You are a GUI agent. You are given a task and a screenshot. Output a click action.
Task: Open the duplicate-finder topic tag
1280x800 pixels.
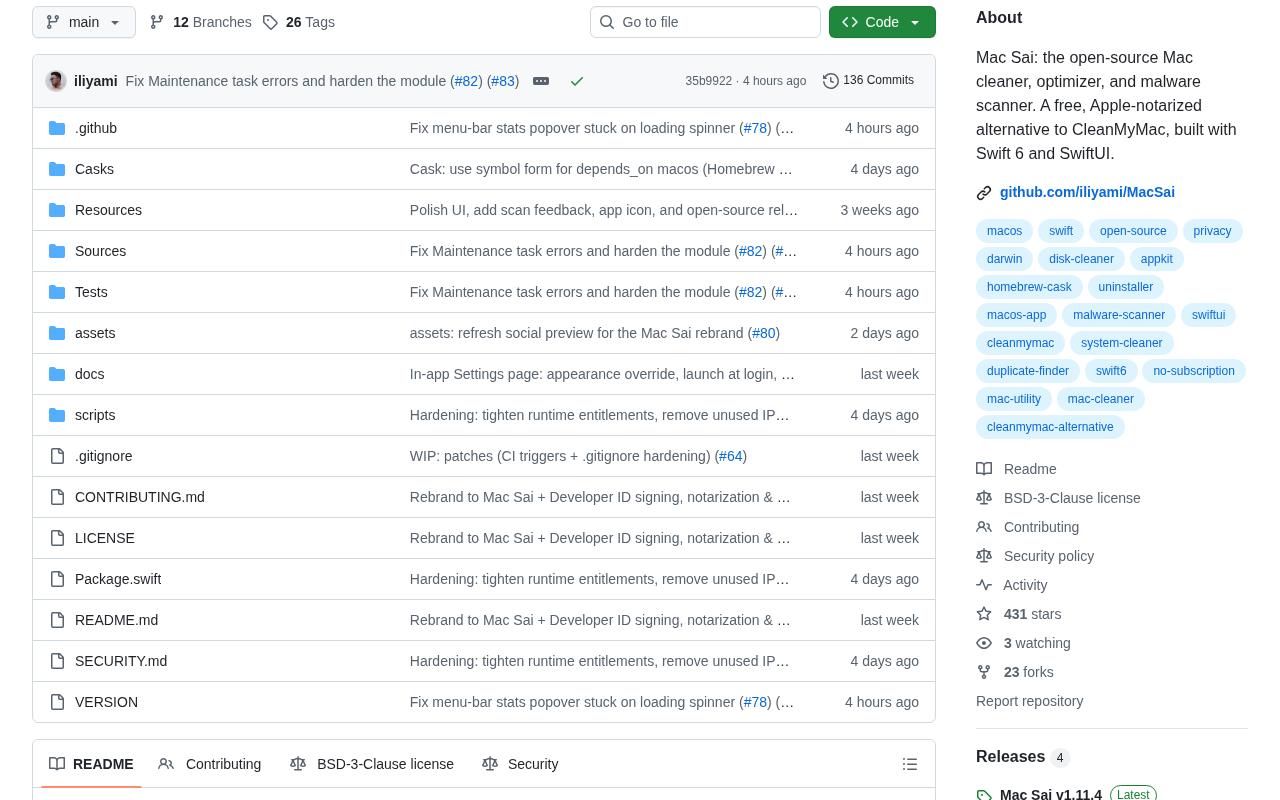point(1028,371)
